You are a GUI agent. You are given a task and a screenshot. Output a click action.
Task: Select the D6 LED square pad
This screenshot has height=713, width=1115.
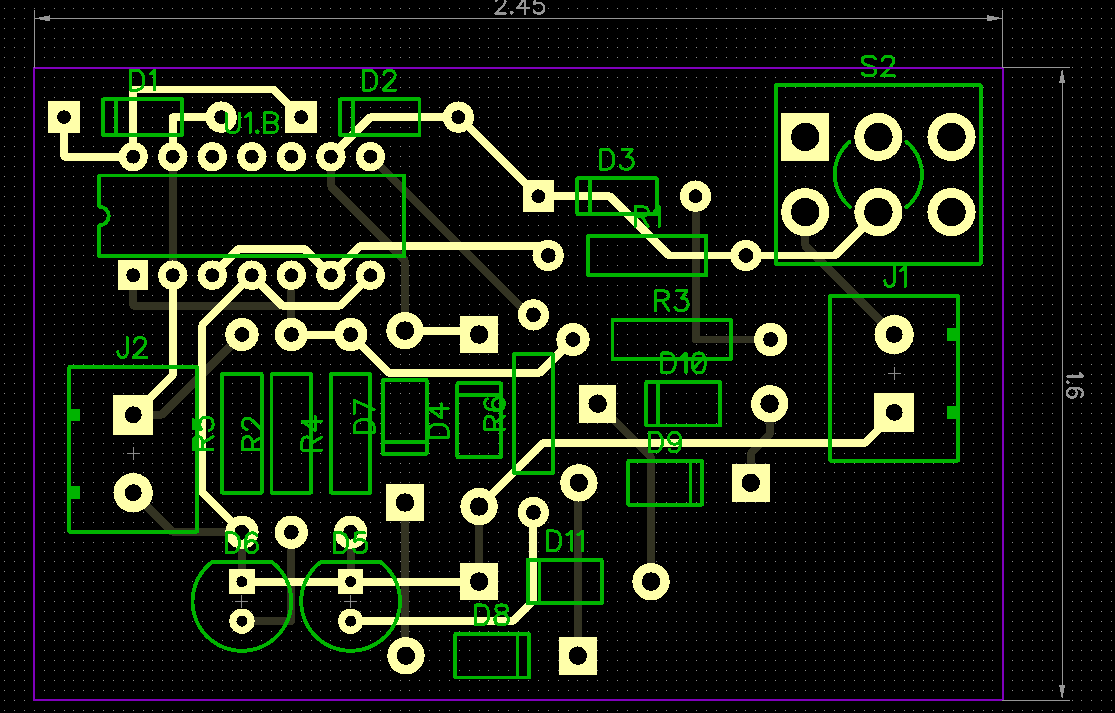point(242,582)
